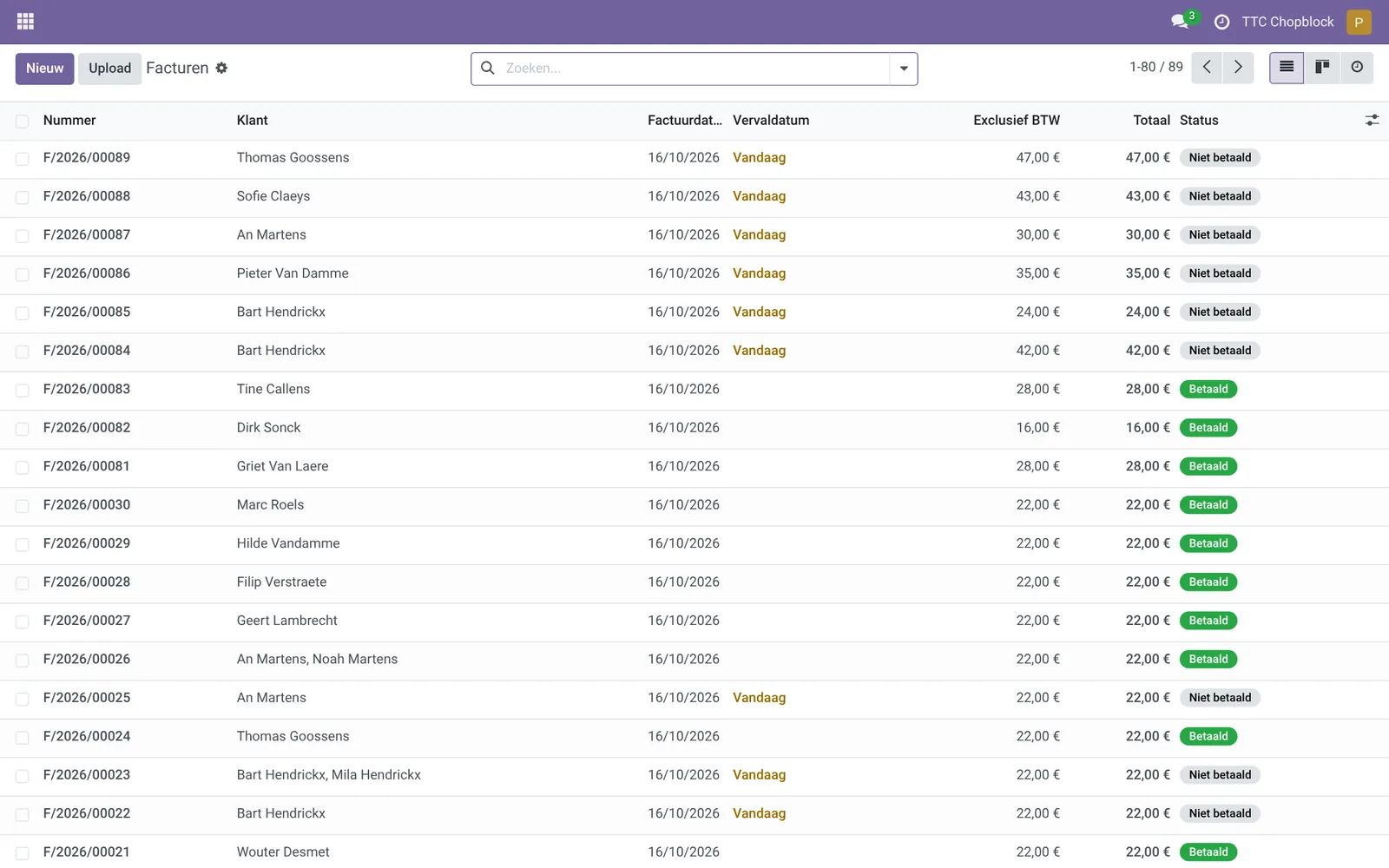This screenshot has height=868, width=1389.
Task: Sort by the Status column header
Action: 1199,120
